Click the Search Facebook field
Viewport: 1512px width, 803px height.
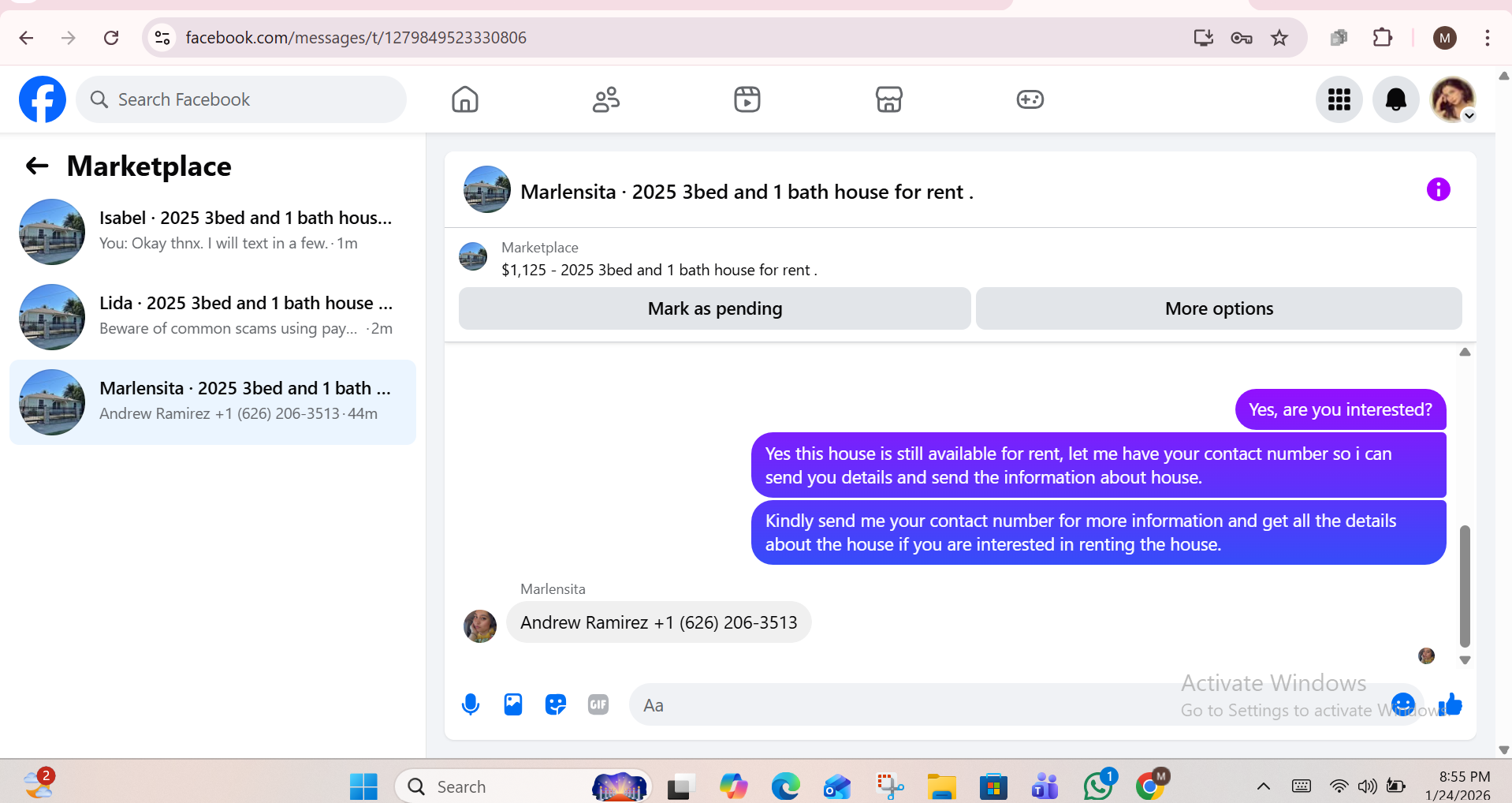(x=241, y=99)
